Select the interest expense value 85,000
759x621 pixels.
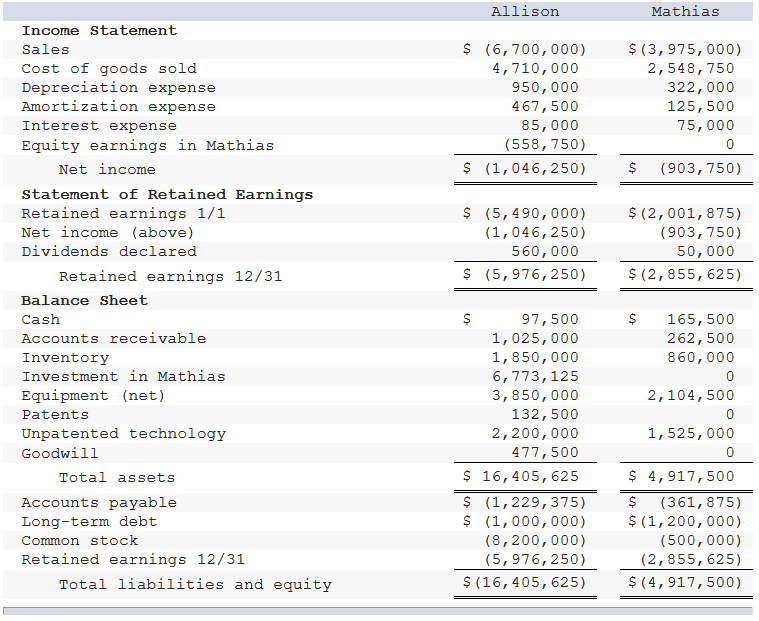549,125
